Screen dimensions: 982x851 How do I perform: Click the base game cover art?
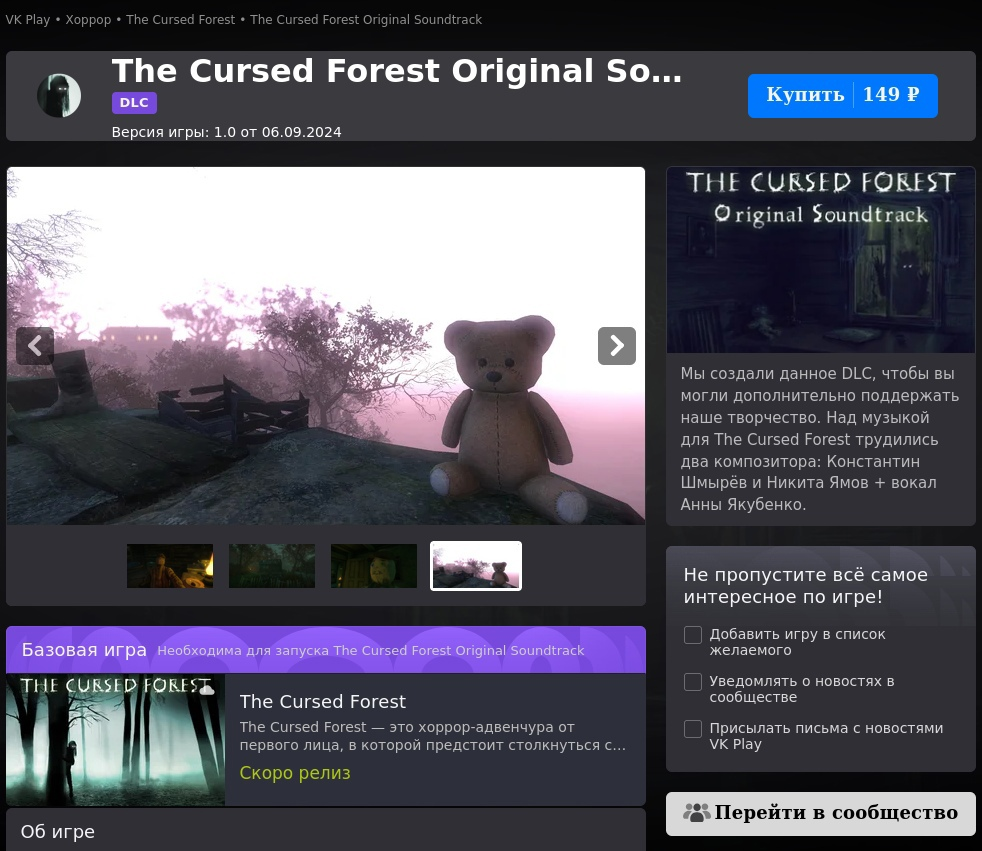pos(115,740)
